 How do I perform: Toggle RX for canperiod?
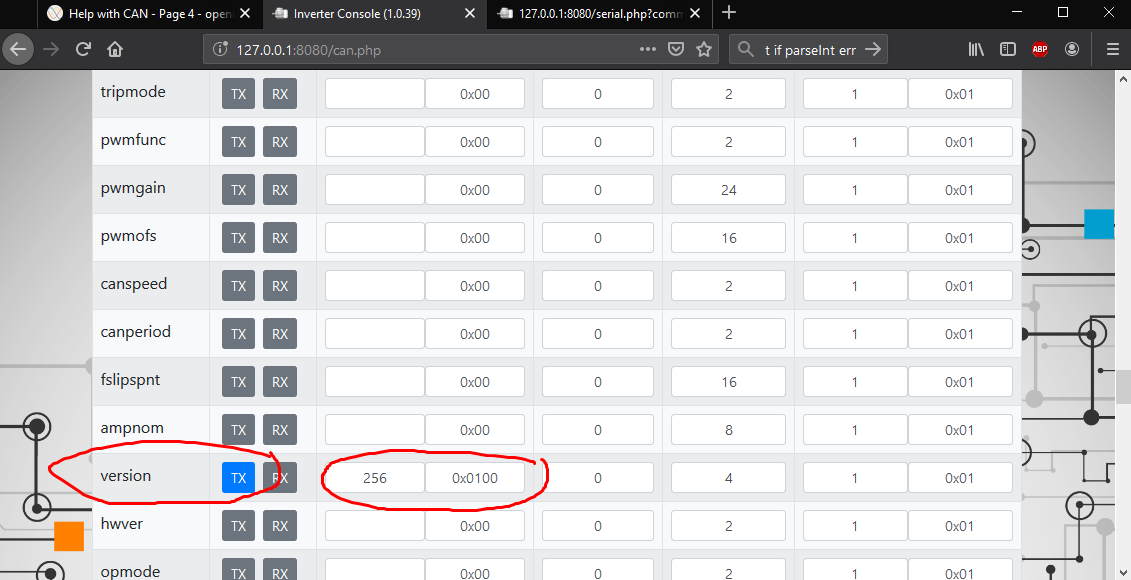point(280,334)
